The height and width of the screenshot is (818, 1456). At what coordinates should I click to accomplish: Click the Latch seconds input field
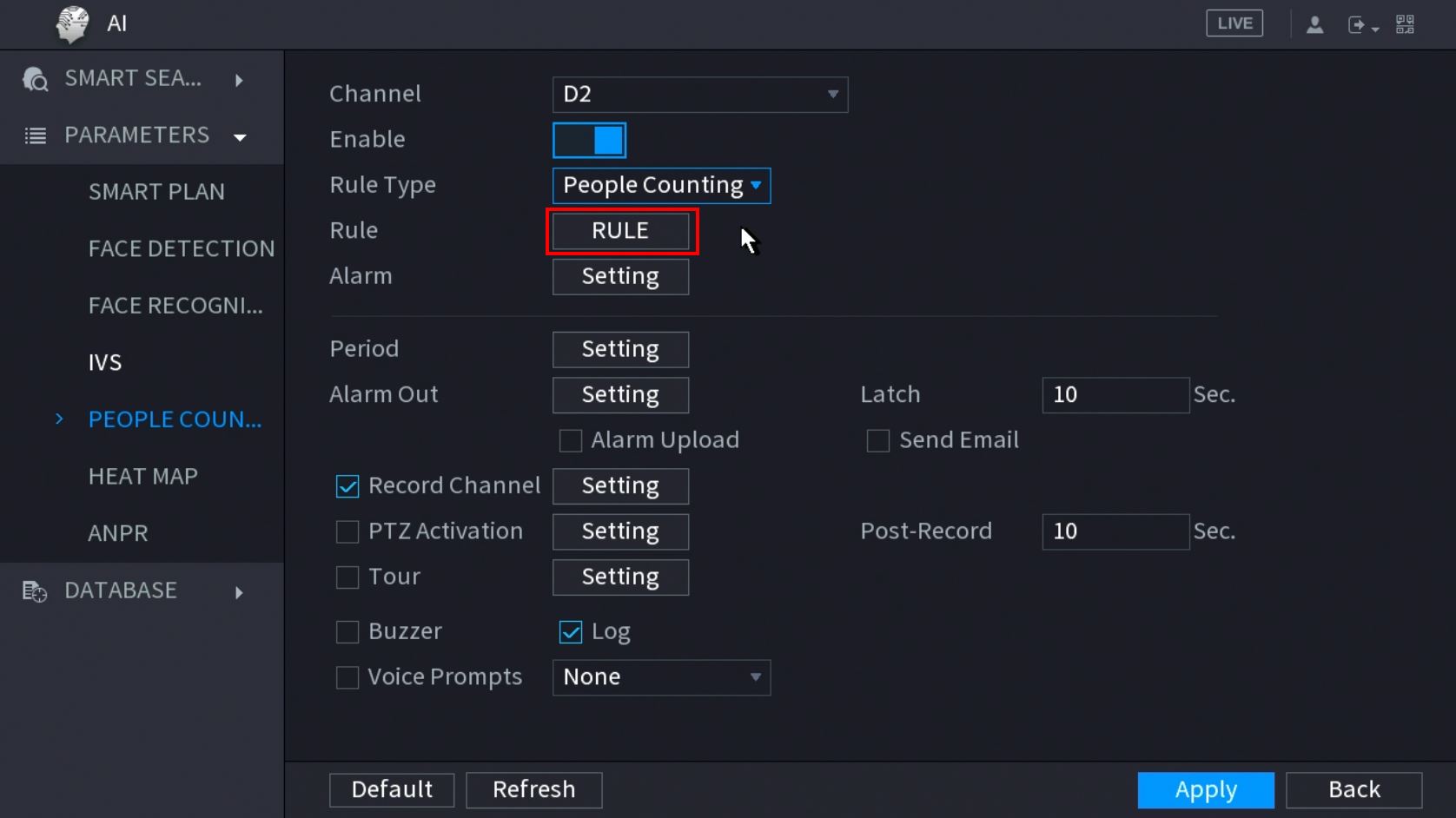click(1115, 395)
